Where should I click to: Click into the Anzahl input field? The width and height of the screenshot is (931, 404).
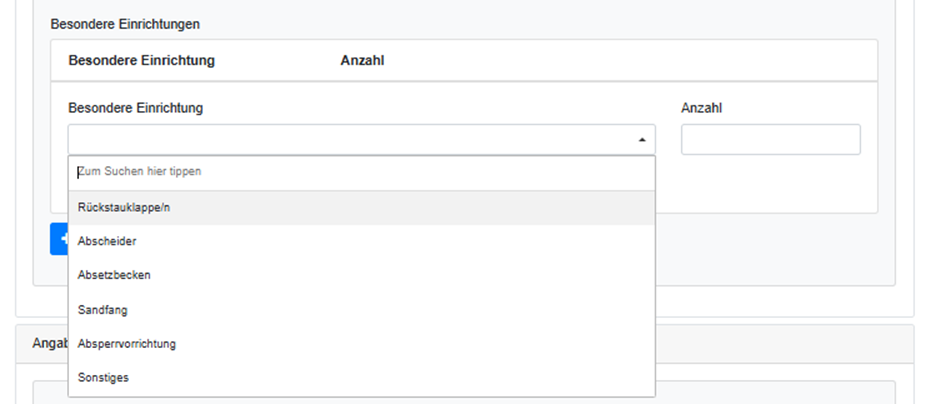(x=770, y=140)
